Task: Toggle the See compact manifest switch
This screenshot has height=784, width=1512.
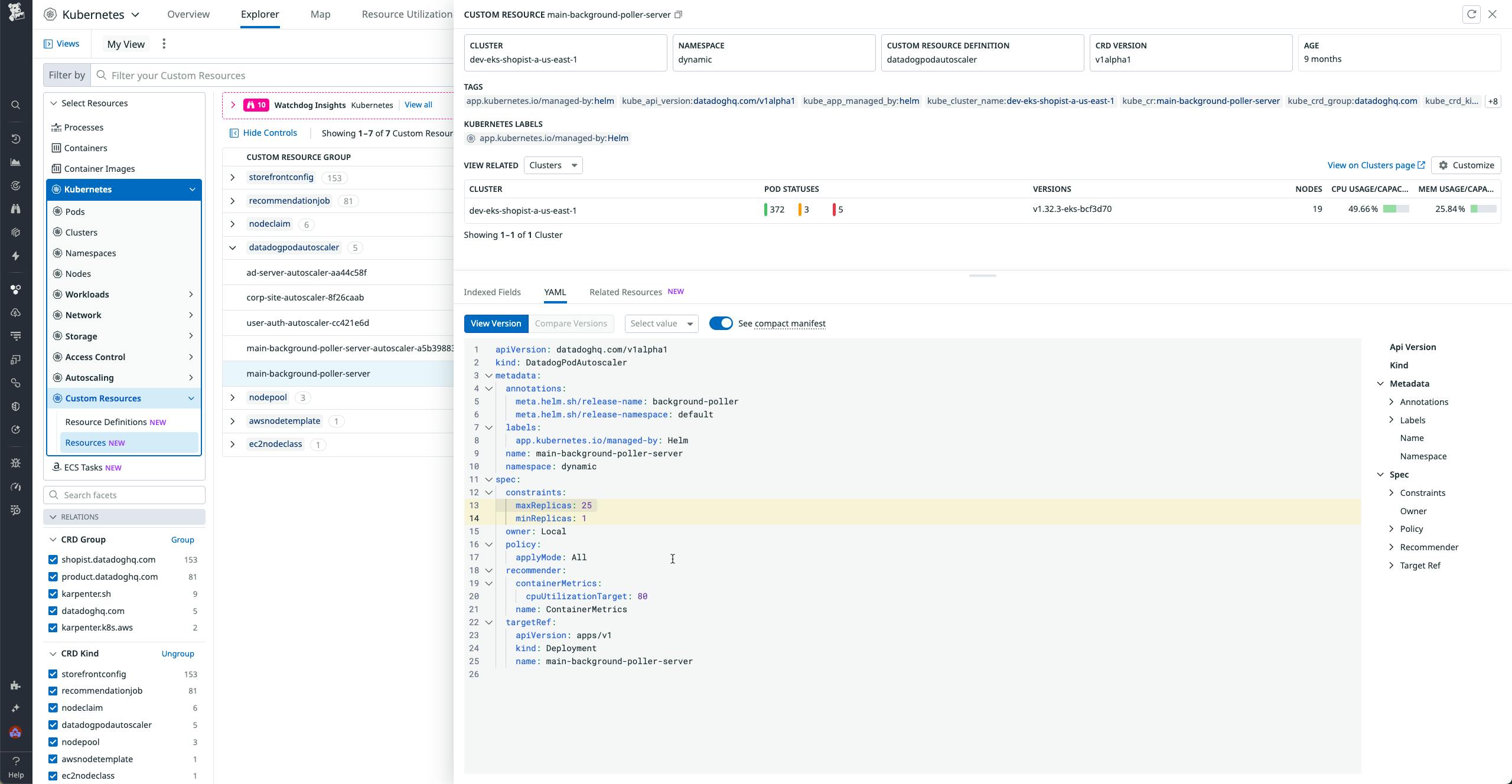Action: tap(722, 323)
